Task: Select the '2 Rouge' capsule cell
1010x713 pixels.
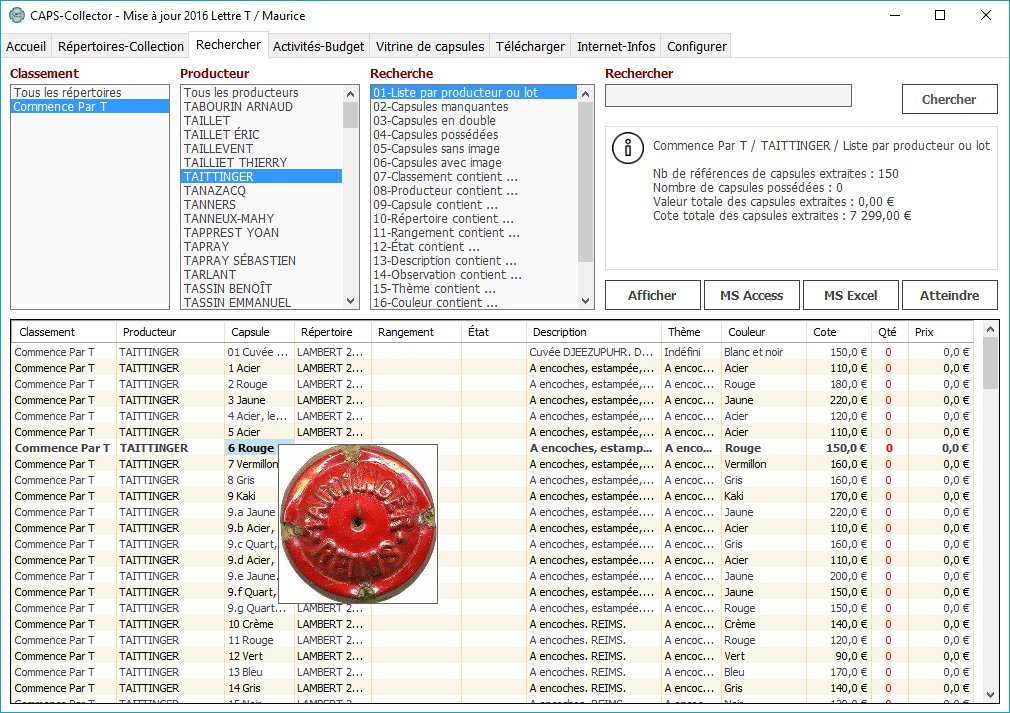Action: (259, 385)
